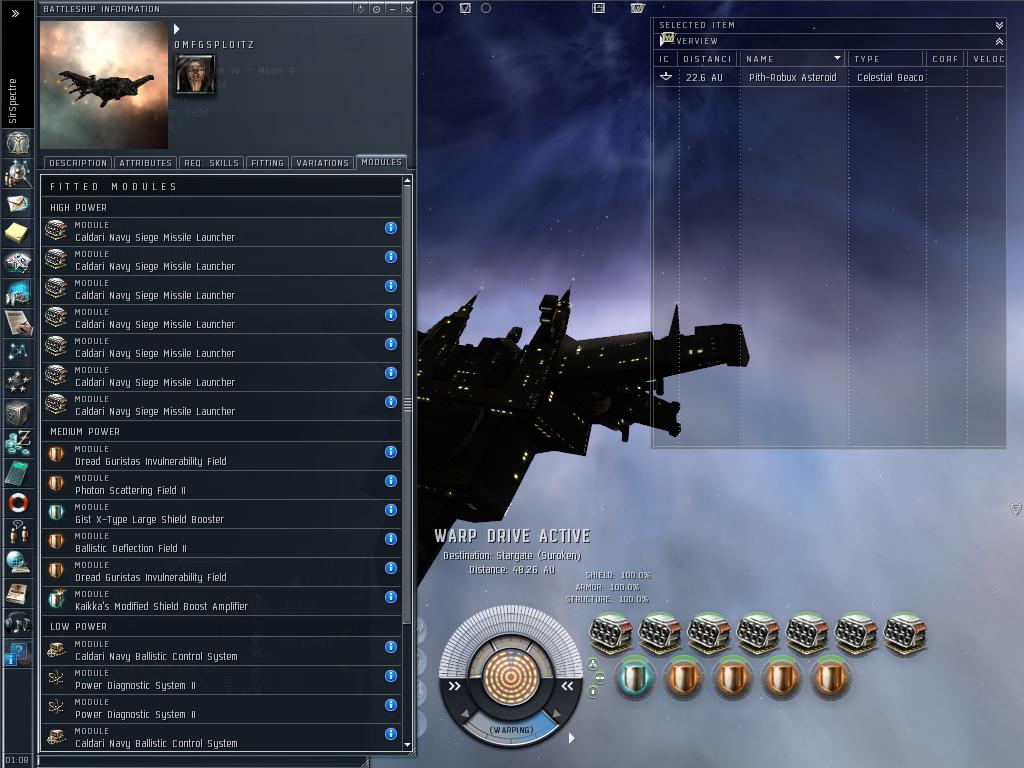Open the wallet coins icon in the sidebar
This screenshot has height=768, width=1024.
[x=18, y=442]
